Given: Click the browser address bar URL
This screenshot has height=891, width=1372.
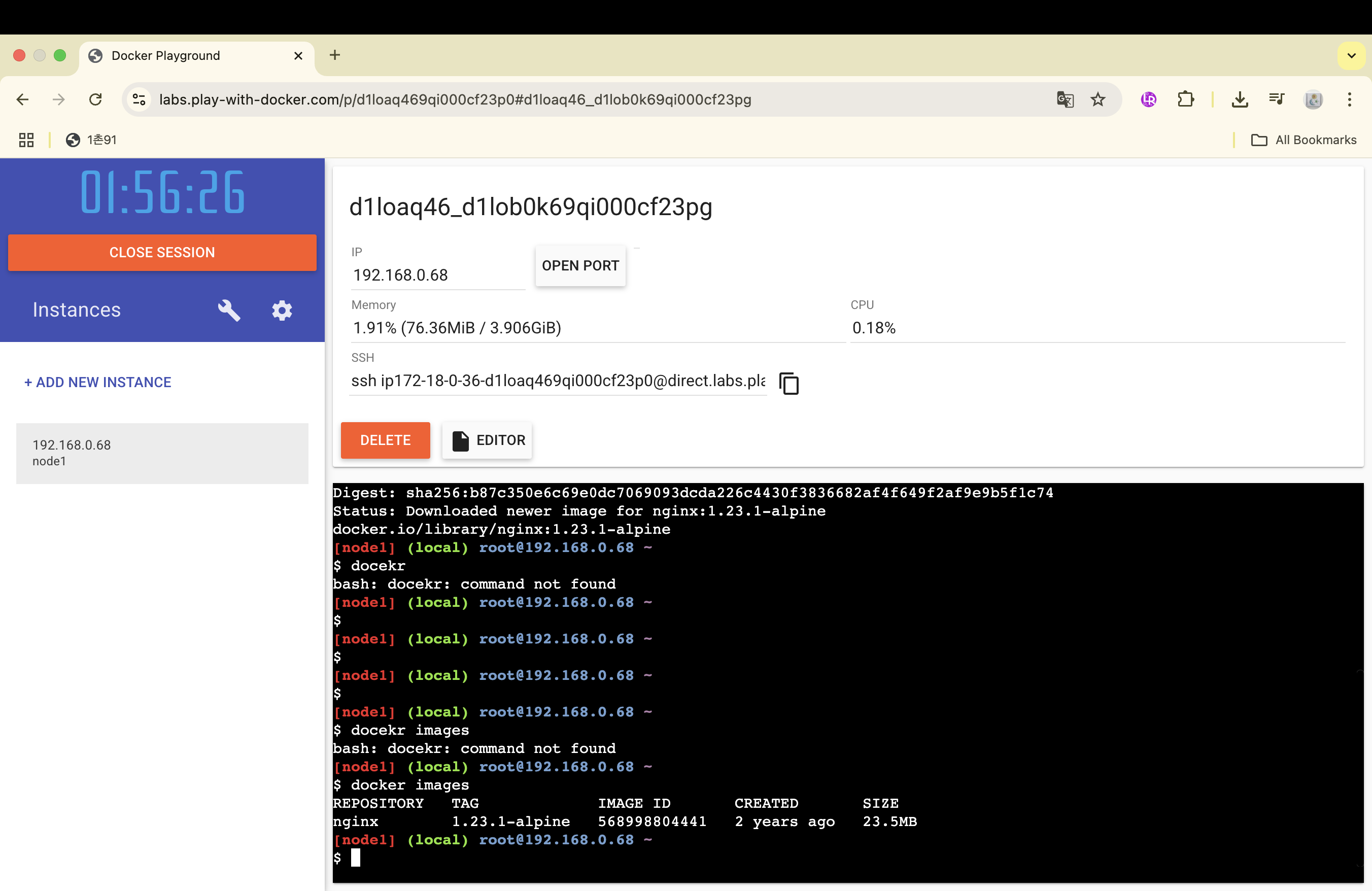Looking at the screenshot, I should point(456,99).
